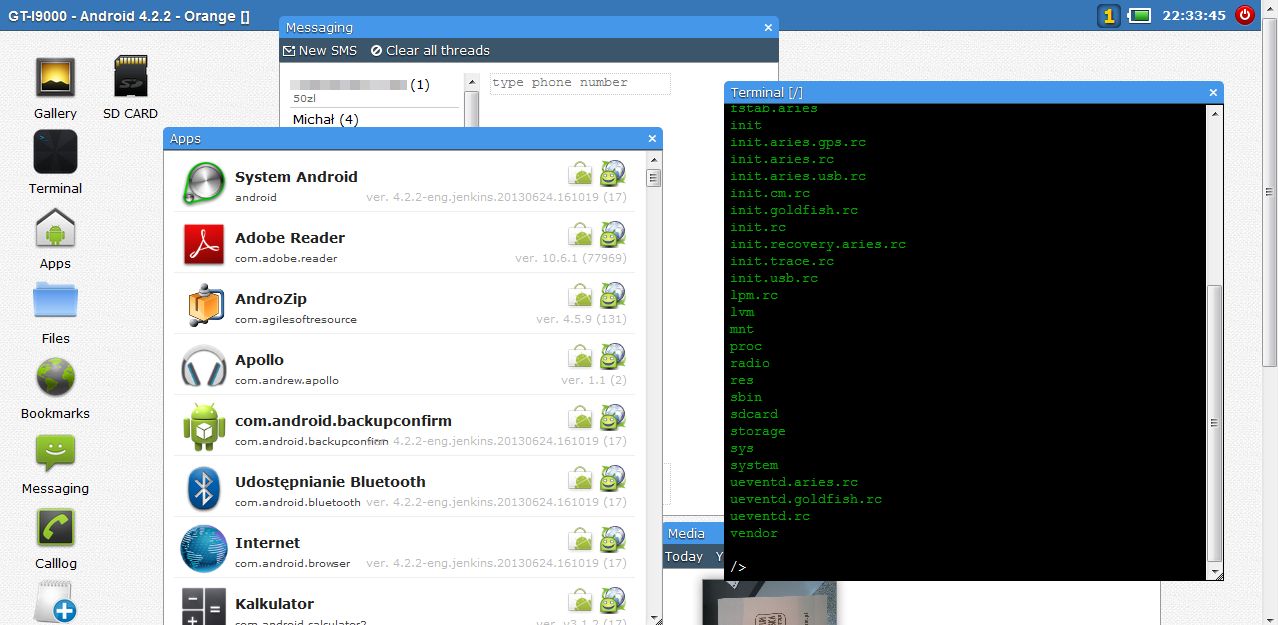Viewport: 1278px width, 625px height.
Task: Click the Adobe Reader app logo
Action: pos(204,244)
